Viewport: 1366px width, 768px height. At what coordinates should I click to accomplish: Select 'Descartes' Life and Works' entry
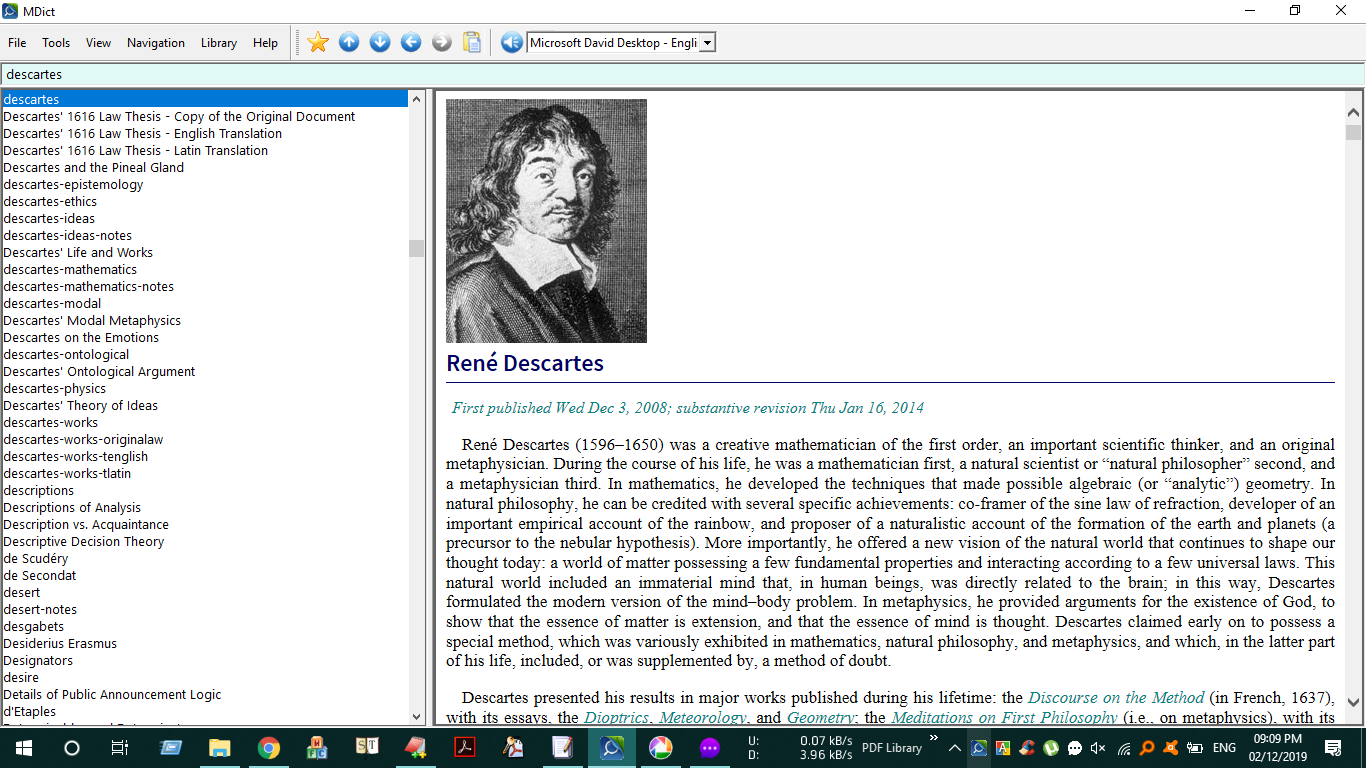pyautogui.click(x=78, y=252)
